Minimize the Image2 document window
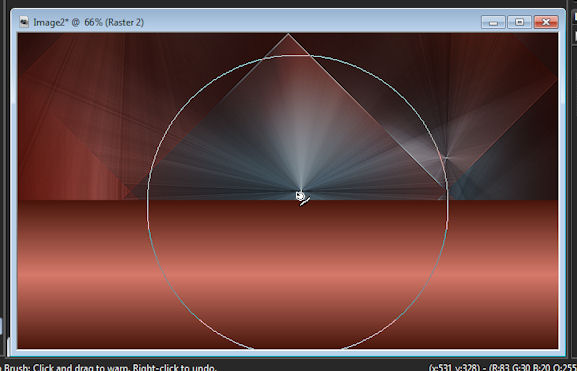This screenshot has height=371, width=577. pos(493,22)
